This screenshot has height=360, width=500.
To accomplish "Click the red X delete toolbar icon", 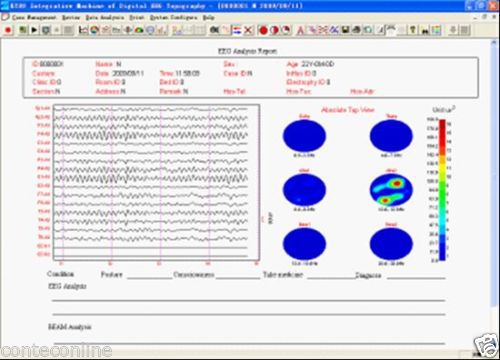I will [x=248, y=30].
